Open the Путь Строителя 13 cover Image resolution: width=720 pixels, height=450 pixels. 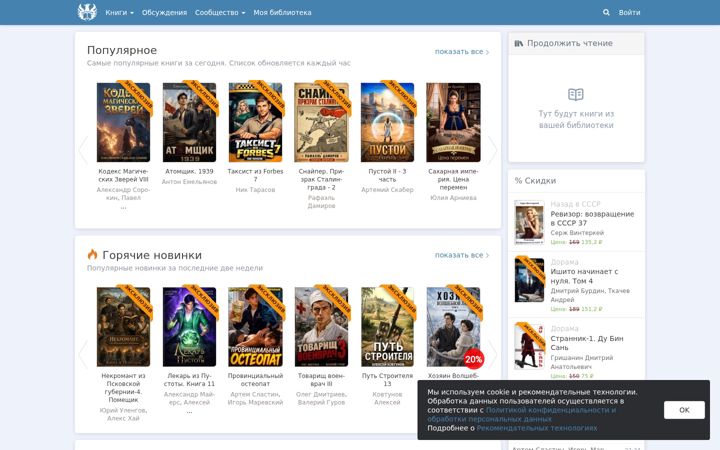388,326
